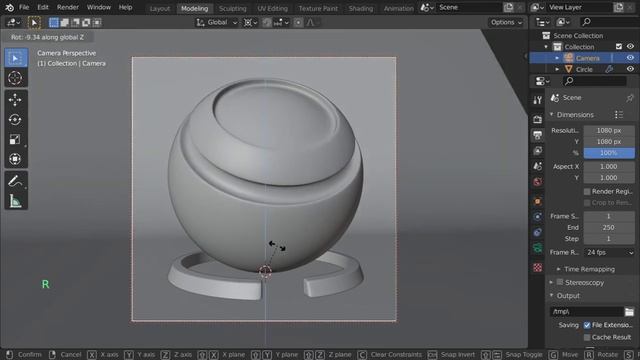Screen dimensions: 640x360
Task: Hide the Collection in viewport
Action: click(x=630, y=47)
